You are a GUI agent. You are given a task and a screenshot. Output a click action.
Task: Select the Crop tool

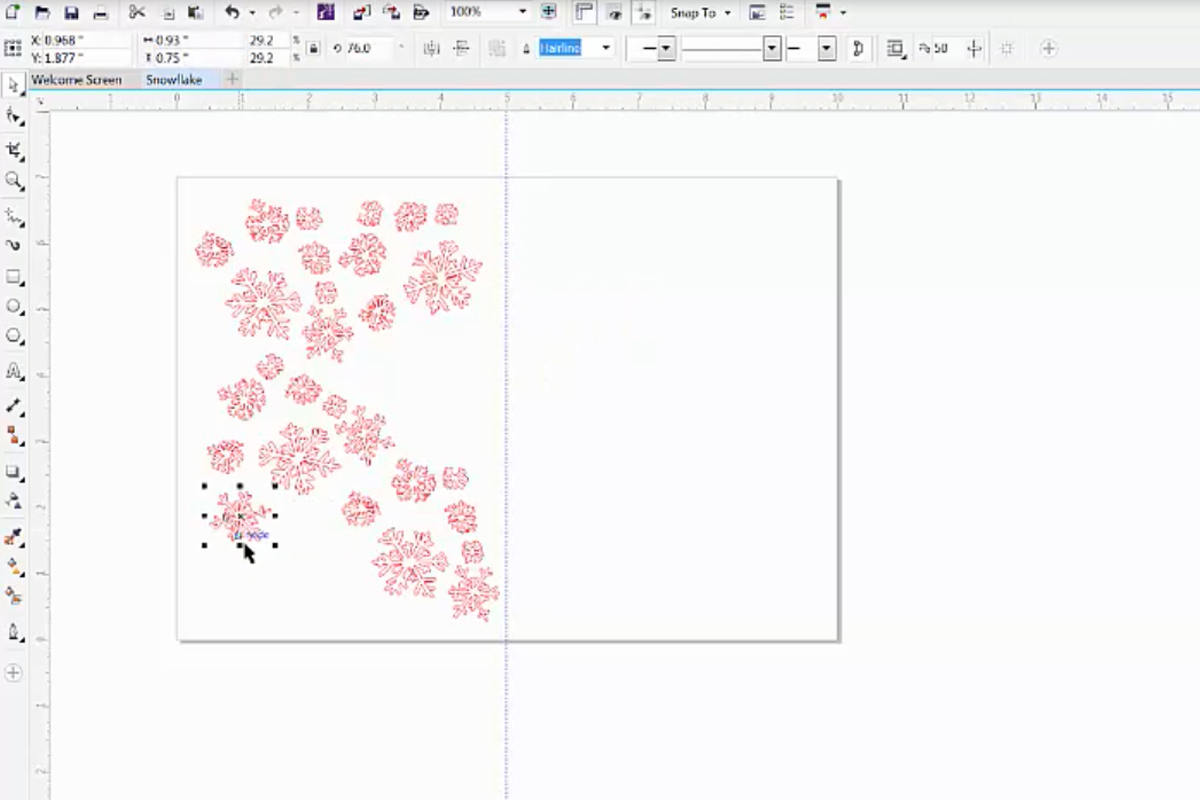click(14, 150)
